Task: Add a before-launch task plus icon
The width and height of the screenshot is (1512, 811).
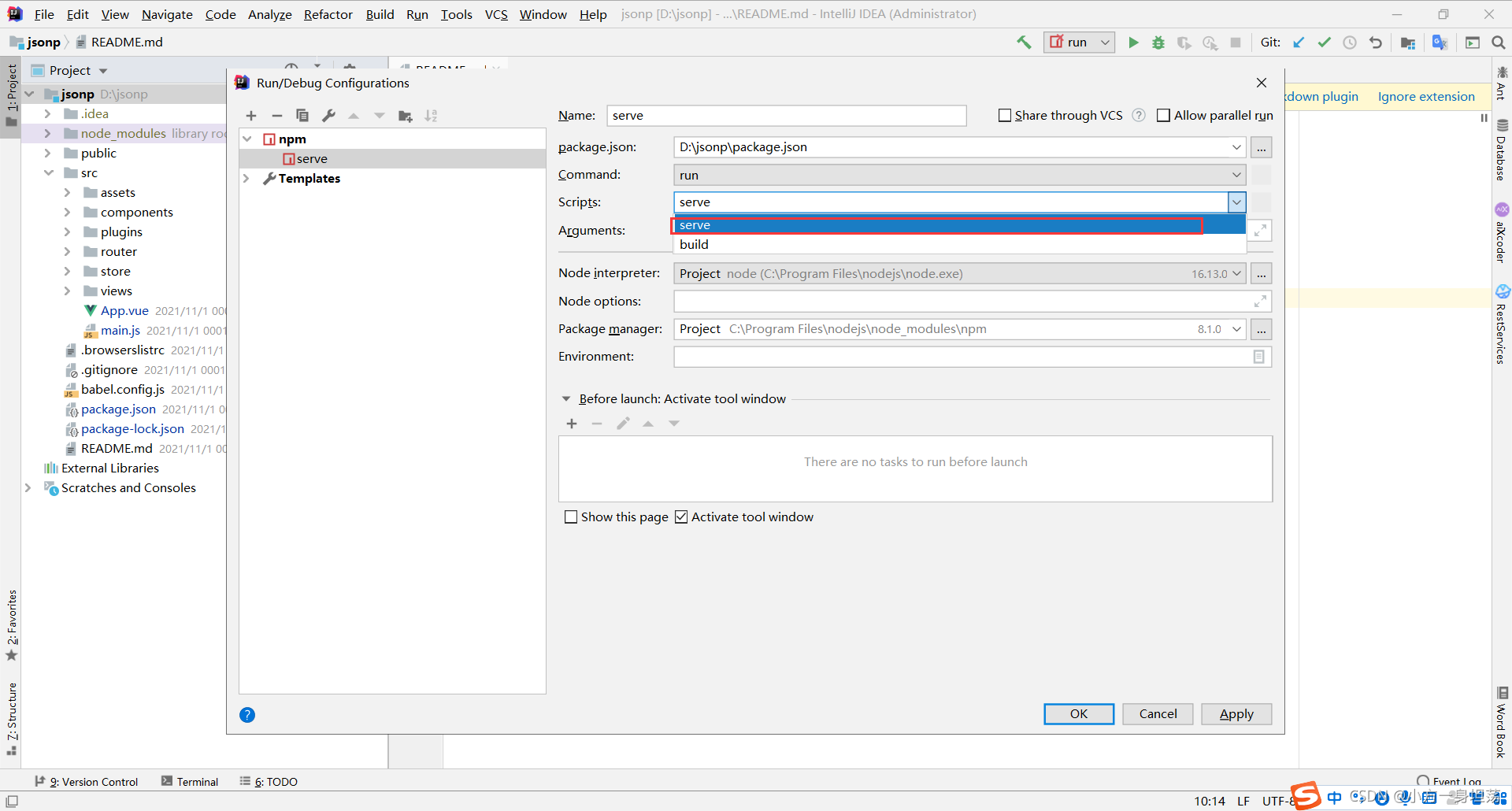Action: point(572,424)
